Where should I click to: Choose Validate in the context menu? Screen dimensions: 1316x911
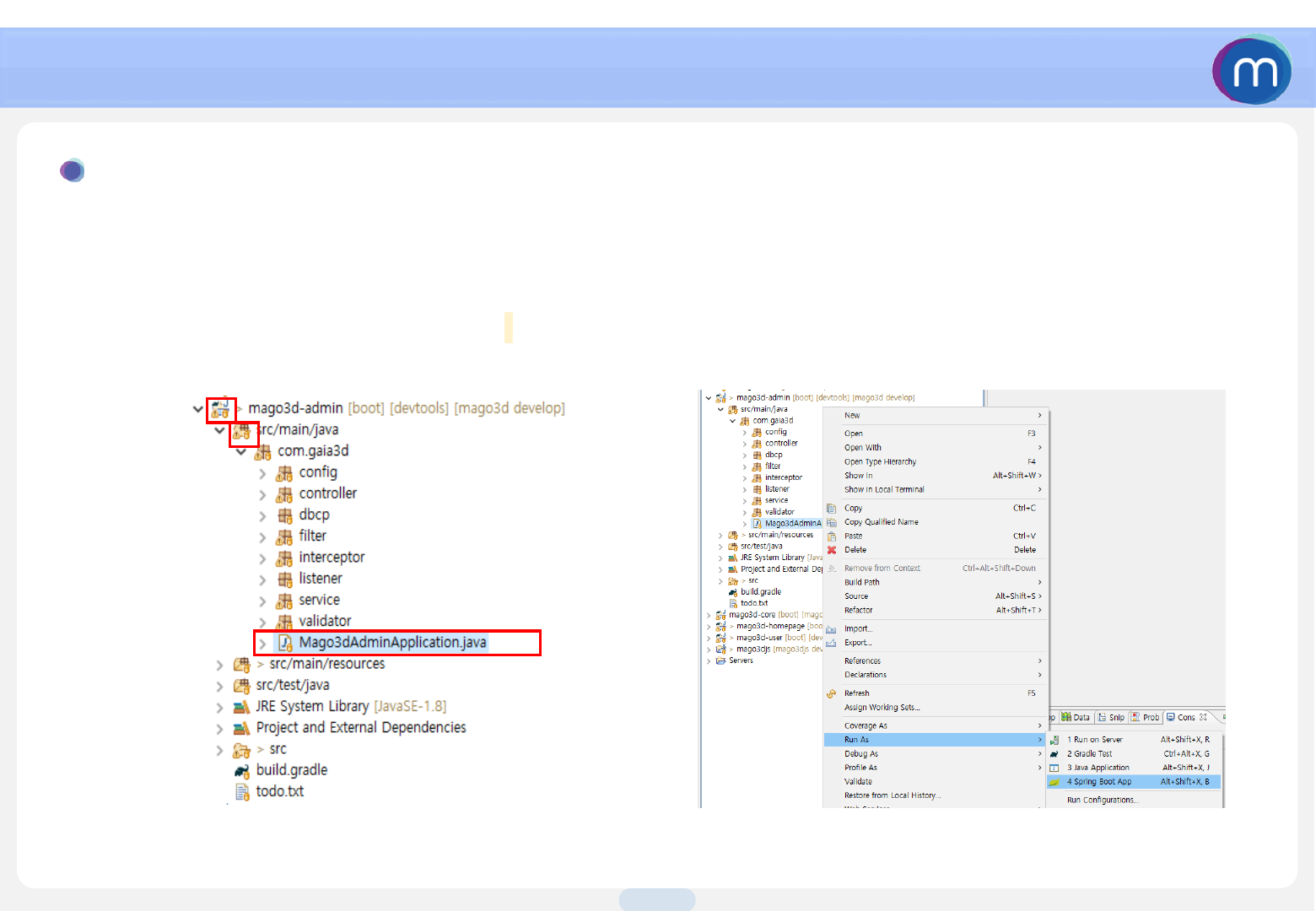[x=936, y=782]
